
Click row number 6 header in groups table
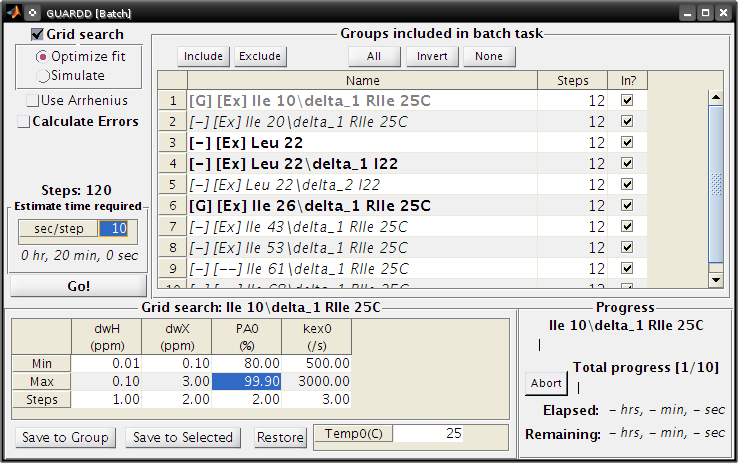tap(173, 206)
